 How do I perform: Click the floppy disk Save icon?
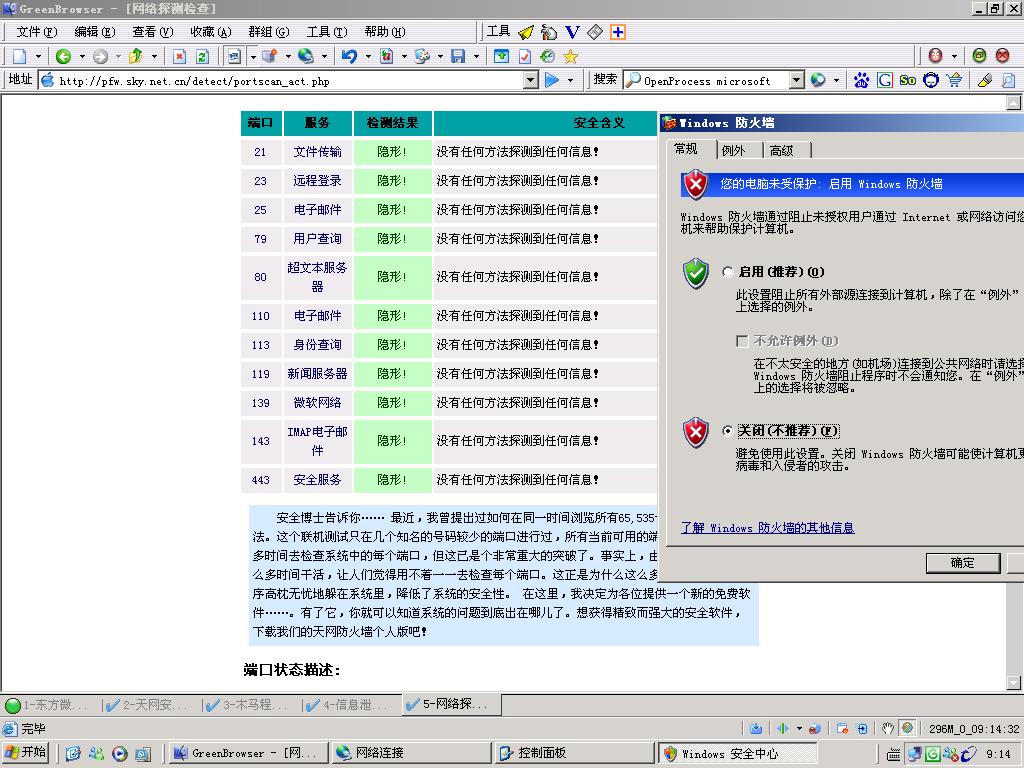pyautogui.click(x=458, y=57)
